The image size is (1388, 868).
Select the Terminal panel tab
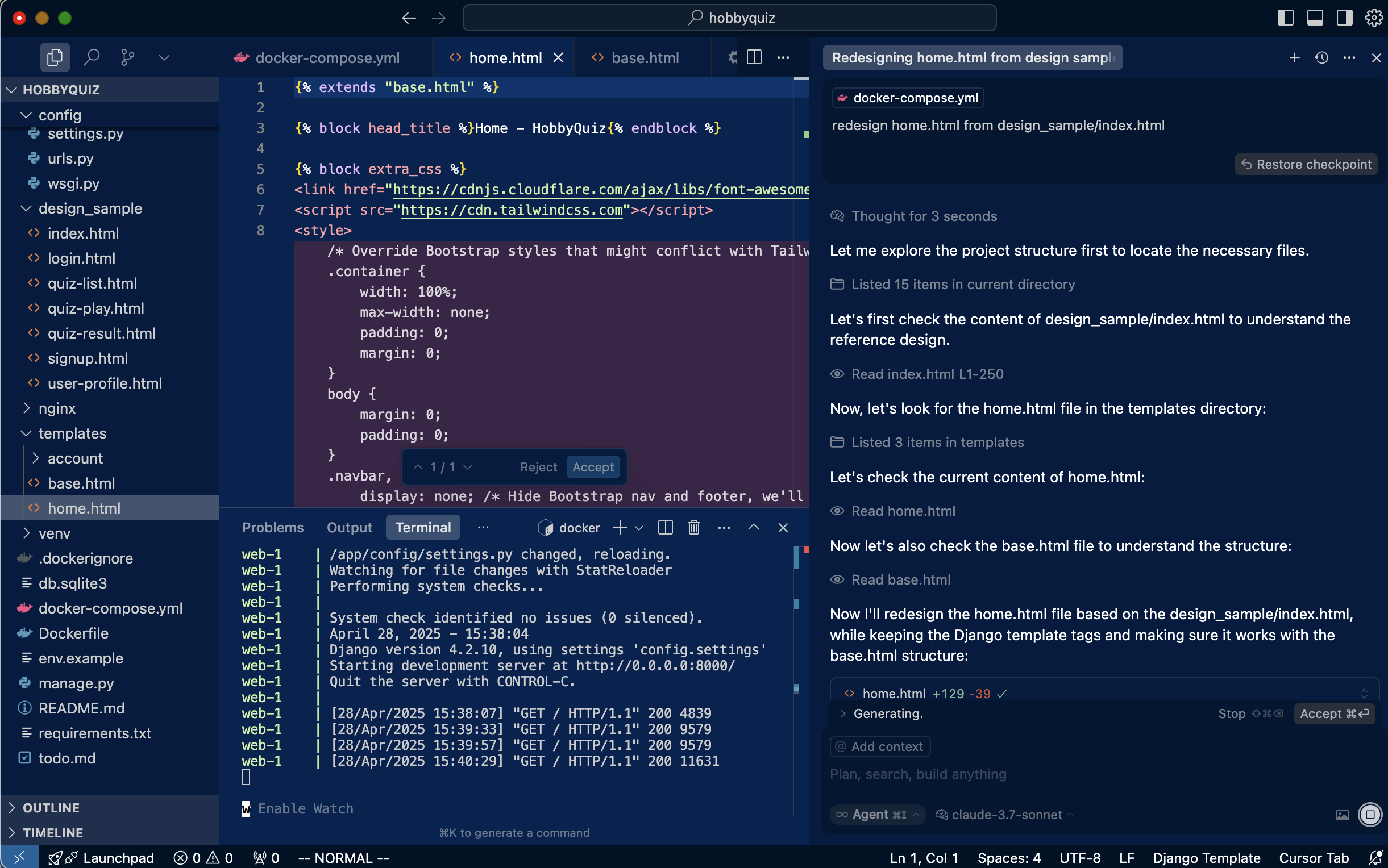point(423,527)
